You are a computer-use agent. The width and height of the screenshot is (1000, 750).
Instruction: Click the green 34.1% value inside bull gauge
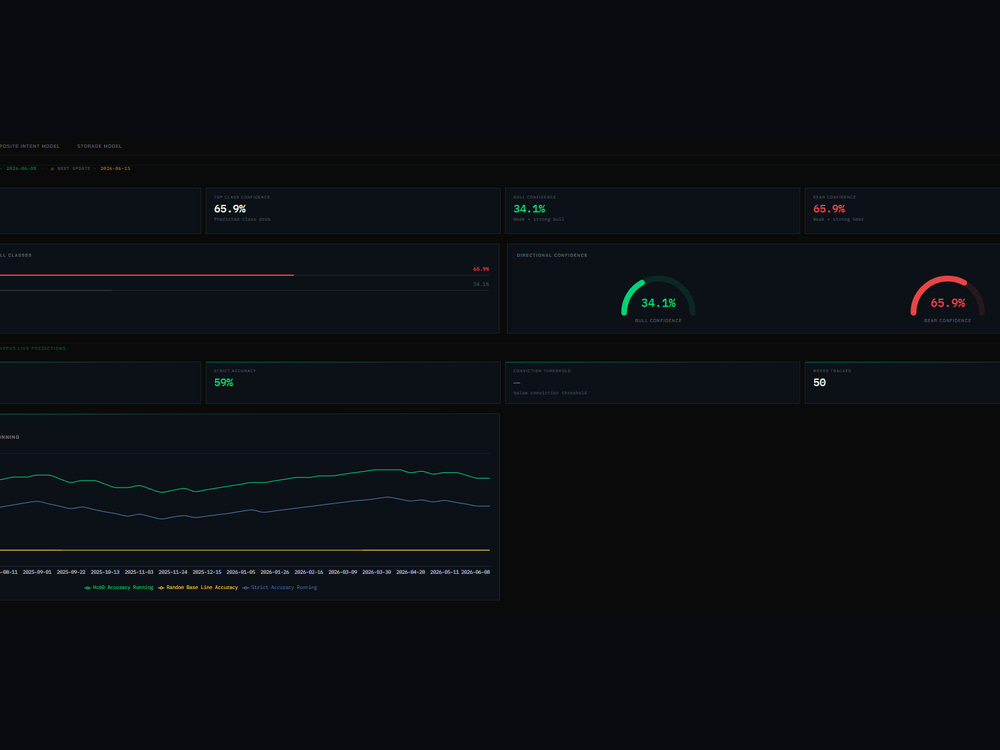[658, 303]
